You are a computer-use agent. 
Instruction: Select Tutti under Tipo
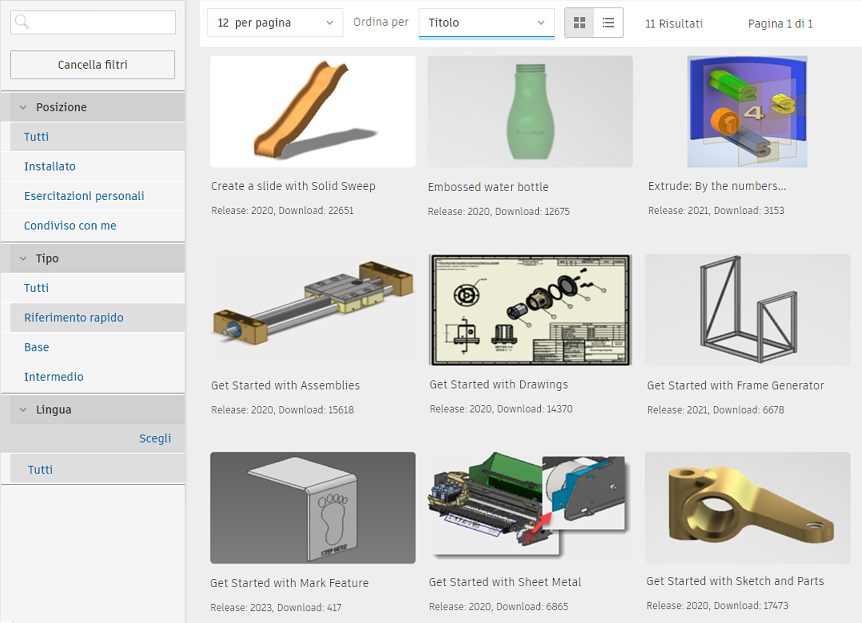[97, 288]
